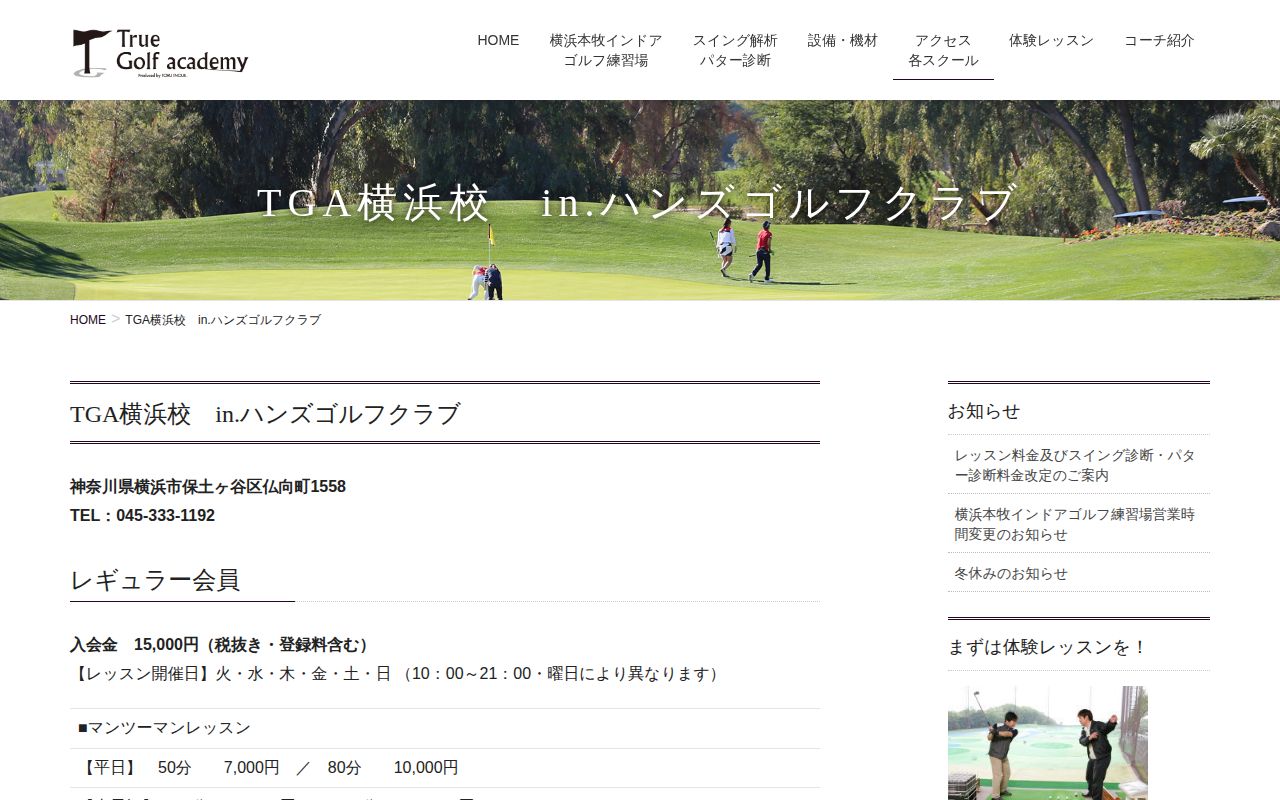Go to スイング解析 パター診断 menu
The image size is (1280, 800).
point(735,51)
